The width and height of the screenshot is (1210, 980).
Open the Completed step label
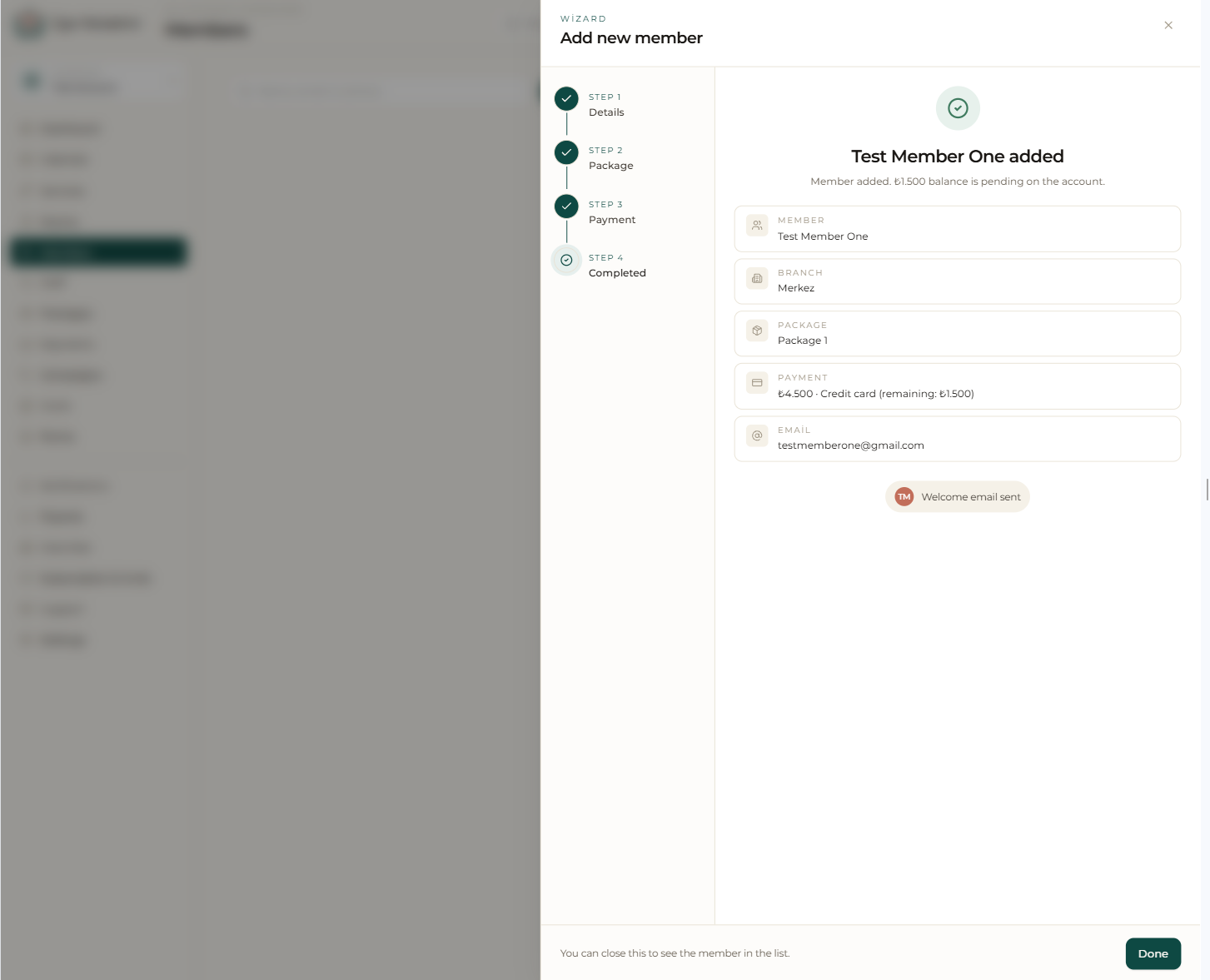click(617, 273)
